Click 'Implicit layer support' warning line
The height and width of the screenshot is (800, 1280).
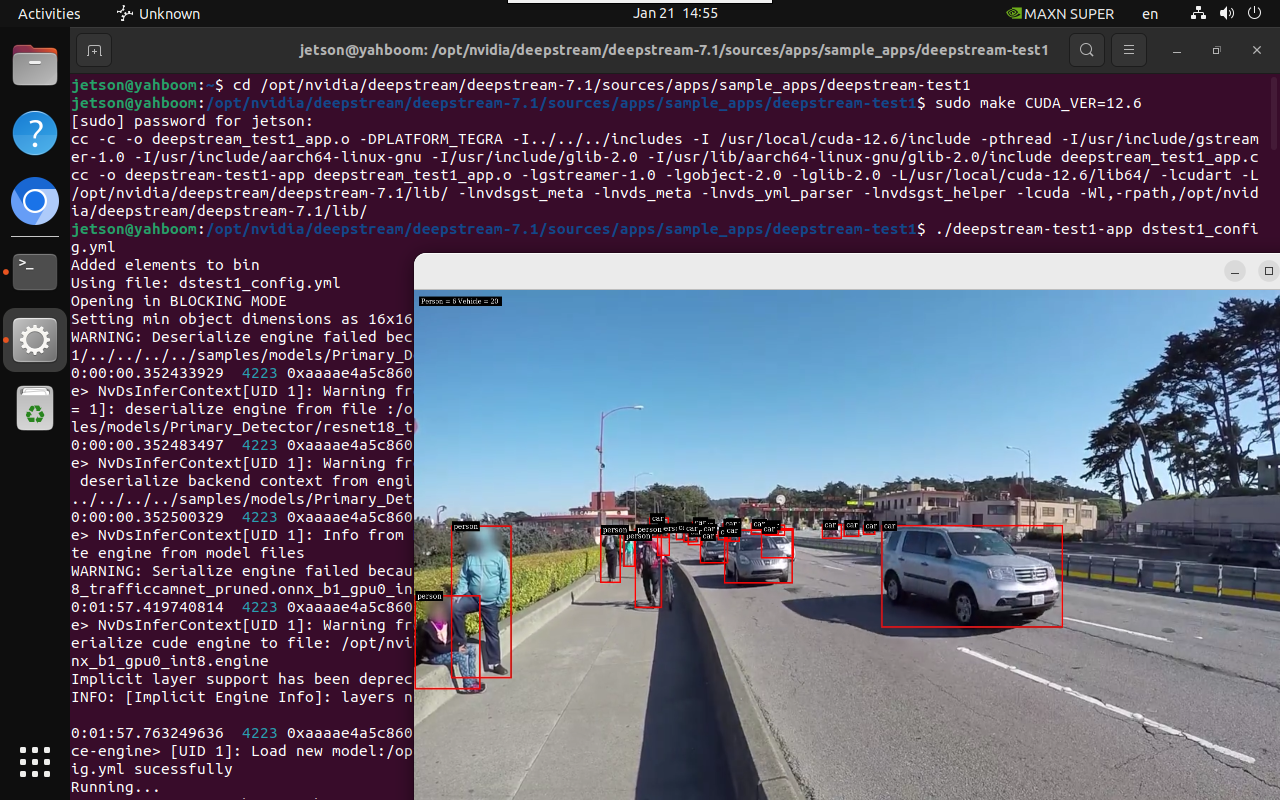[241, 679]
